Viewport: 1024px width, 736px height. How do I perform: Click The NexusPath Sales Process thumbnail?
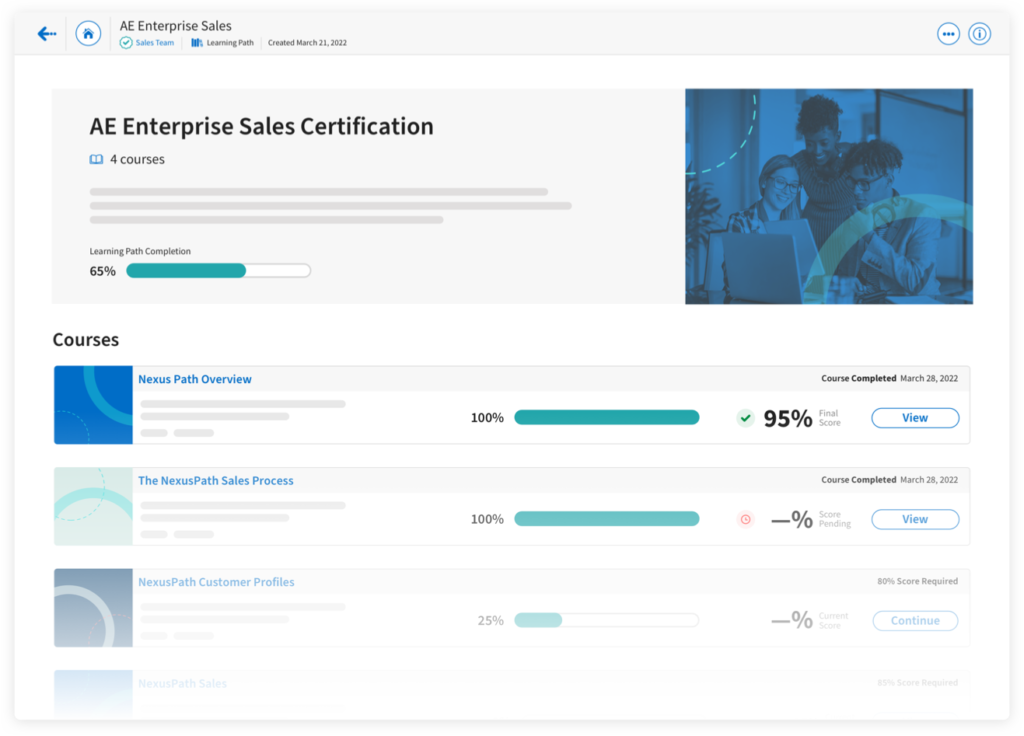point(93,506)
